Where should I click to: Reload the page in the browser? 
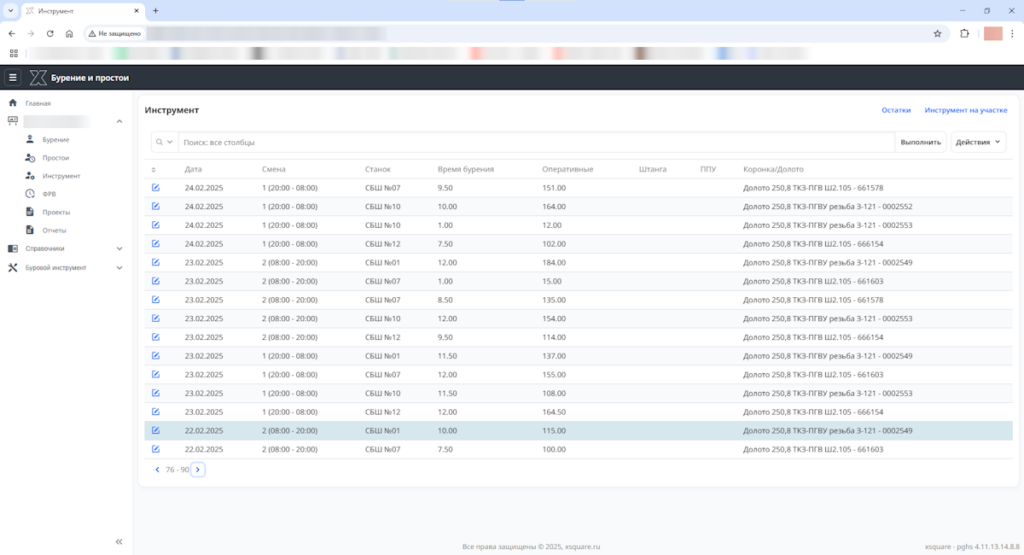pyautogui.click(x=50, y=33)
